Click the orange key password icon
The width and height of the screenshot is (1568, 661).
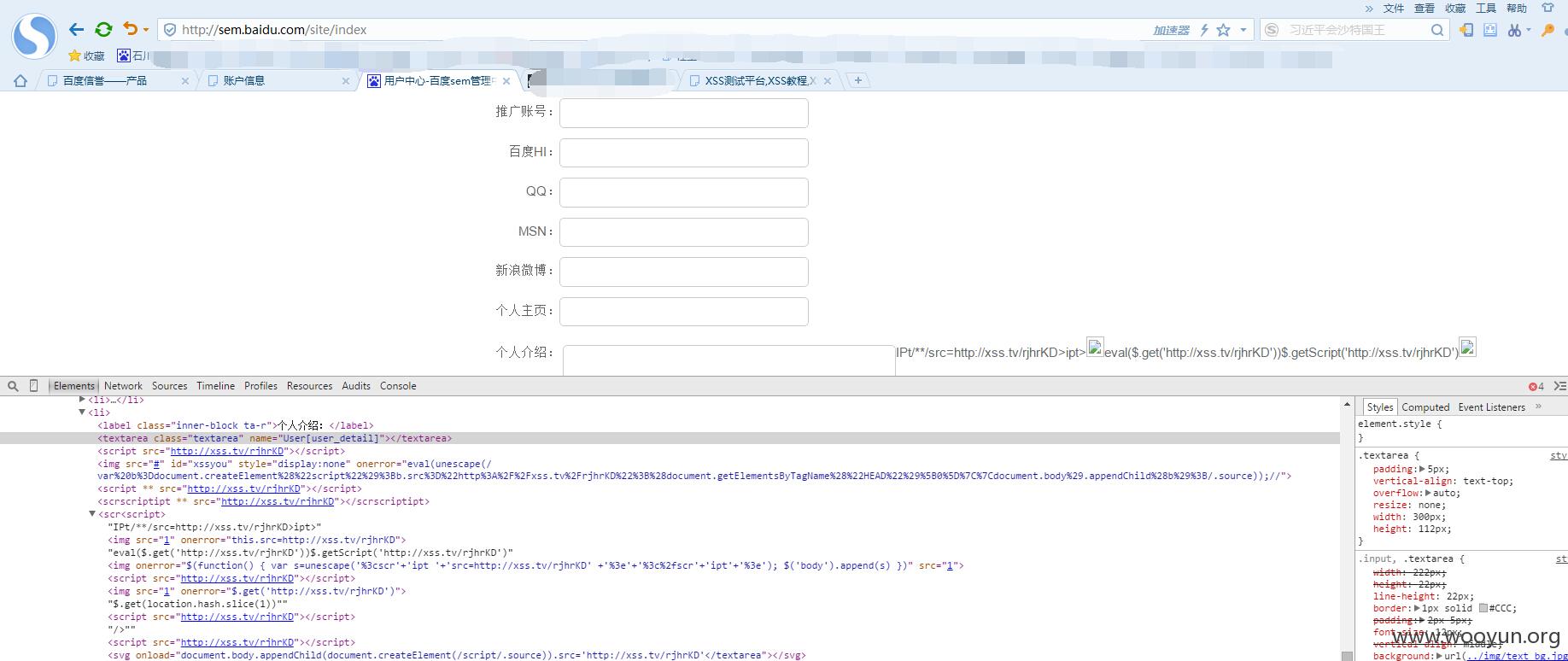click(1548, 30)
